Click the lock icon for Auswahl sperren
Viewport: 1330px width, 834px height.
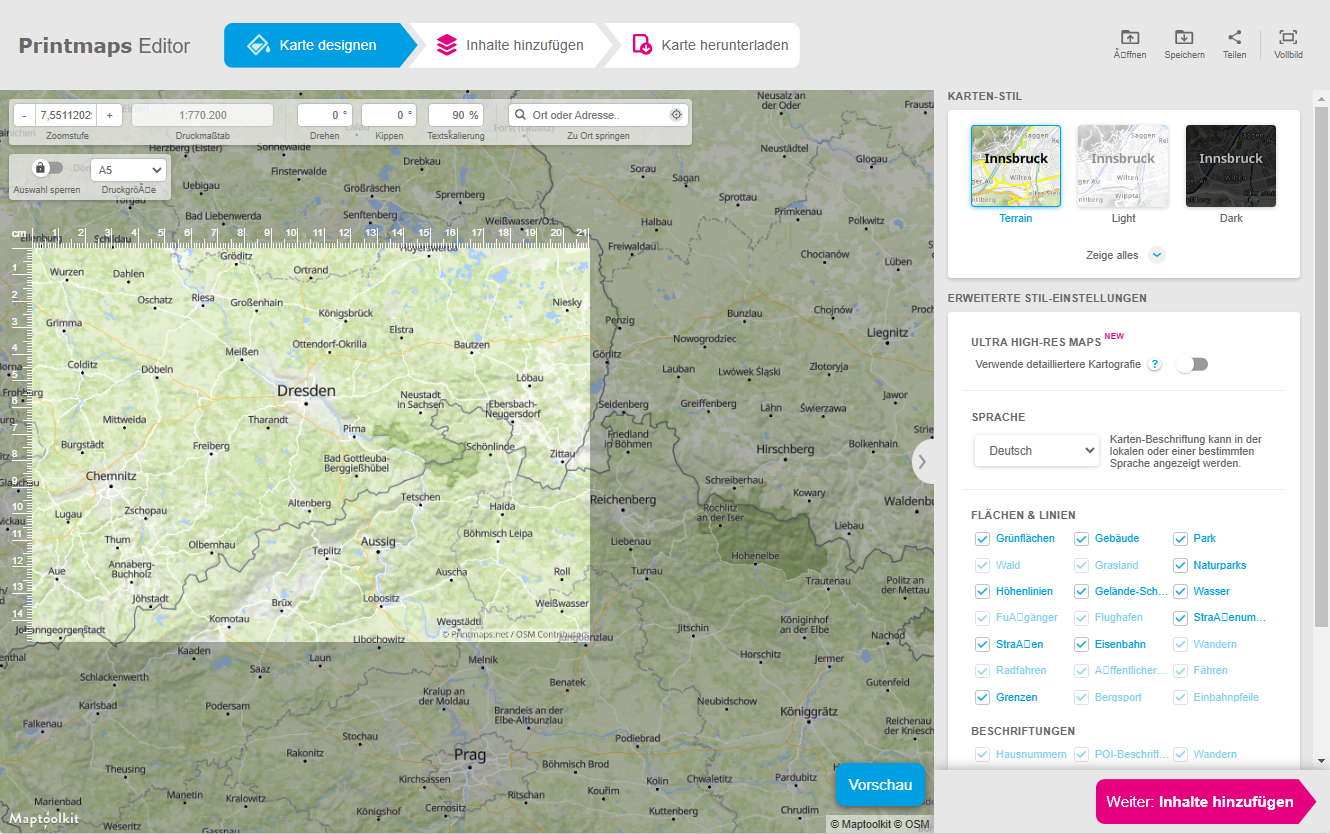click(x=40, y=168)
